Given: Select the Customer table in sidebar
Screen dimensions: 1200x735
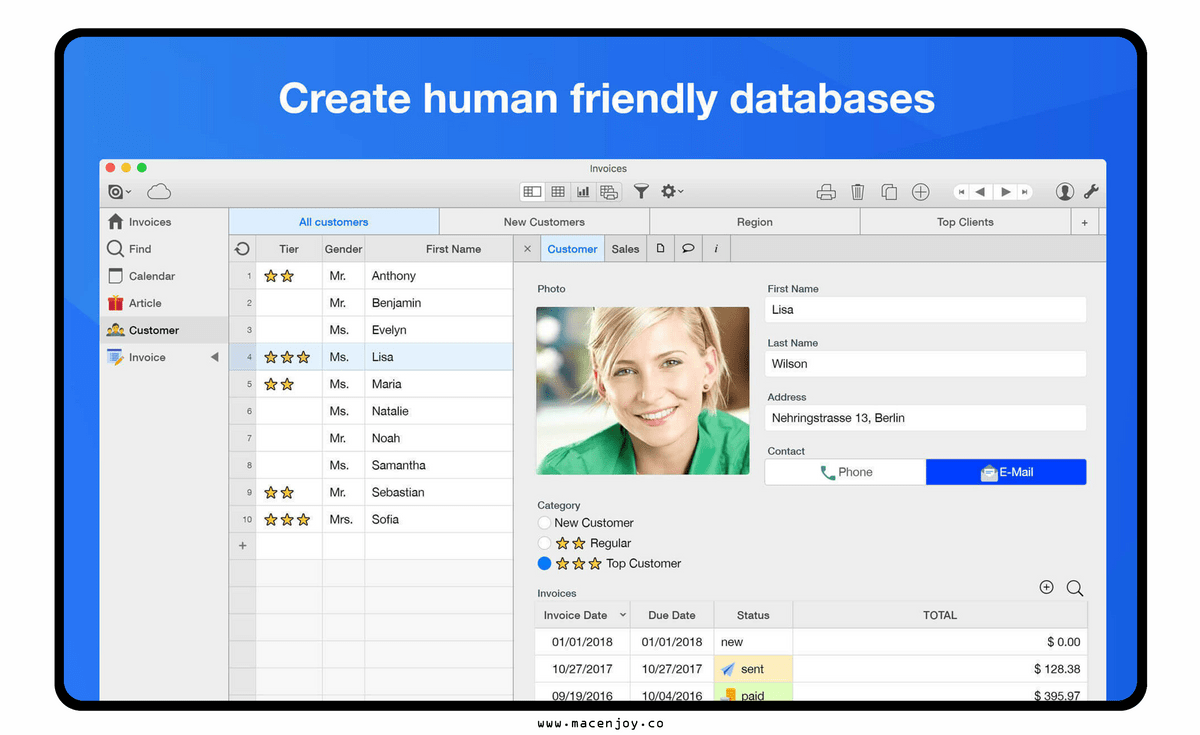Looking at the screenshot, I should (x=164, y=330).
